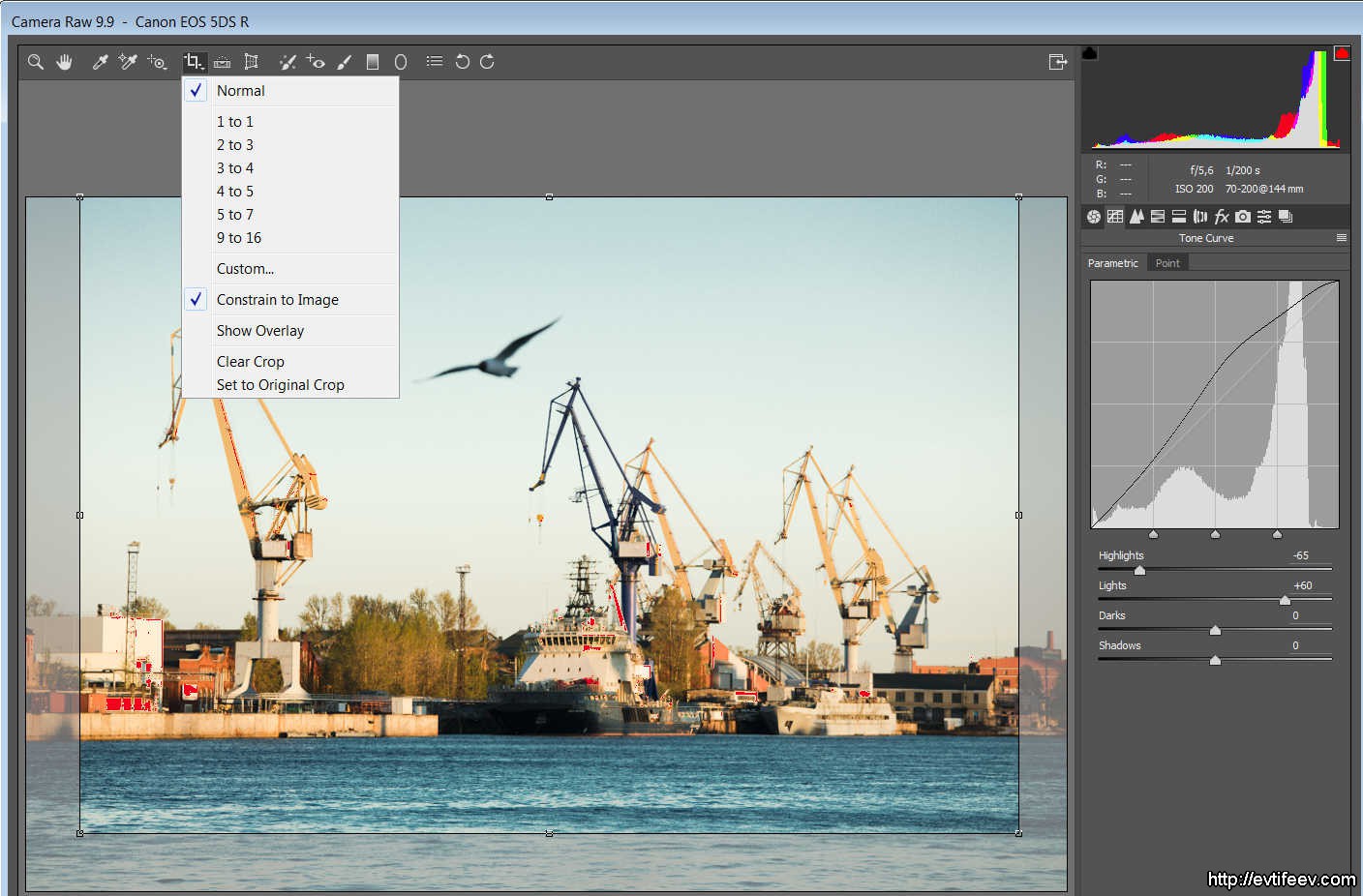Toggle the shadow clipping warning indicator
The width and height of the screenshot is (1363, 896).
(1090, 53)
